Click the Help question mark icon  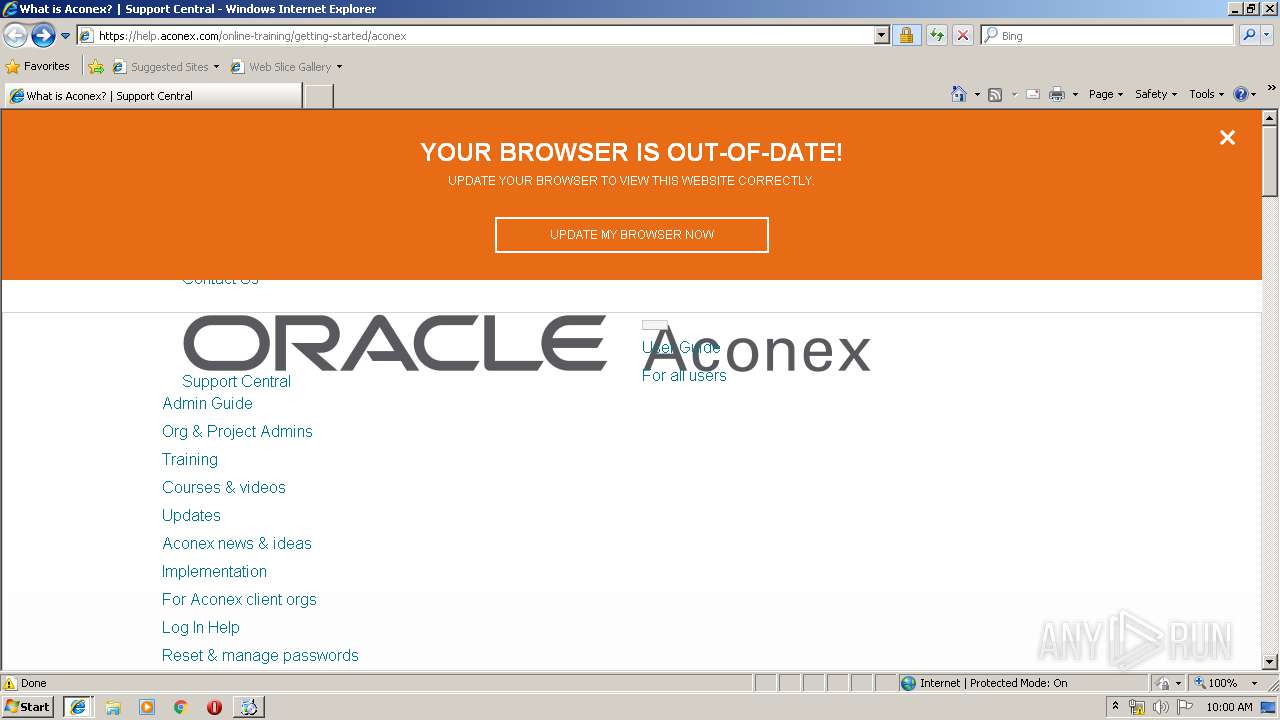(x=1241, y=94)
